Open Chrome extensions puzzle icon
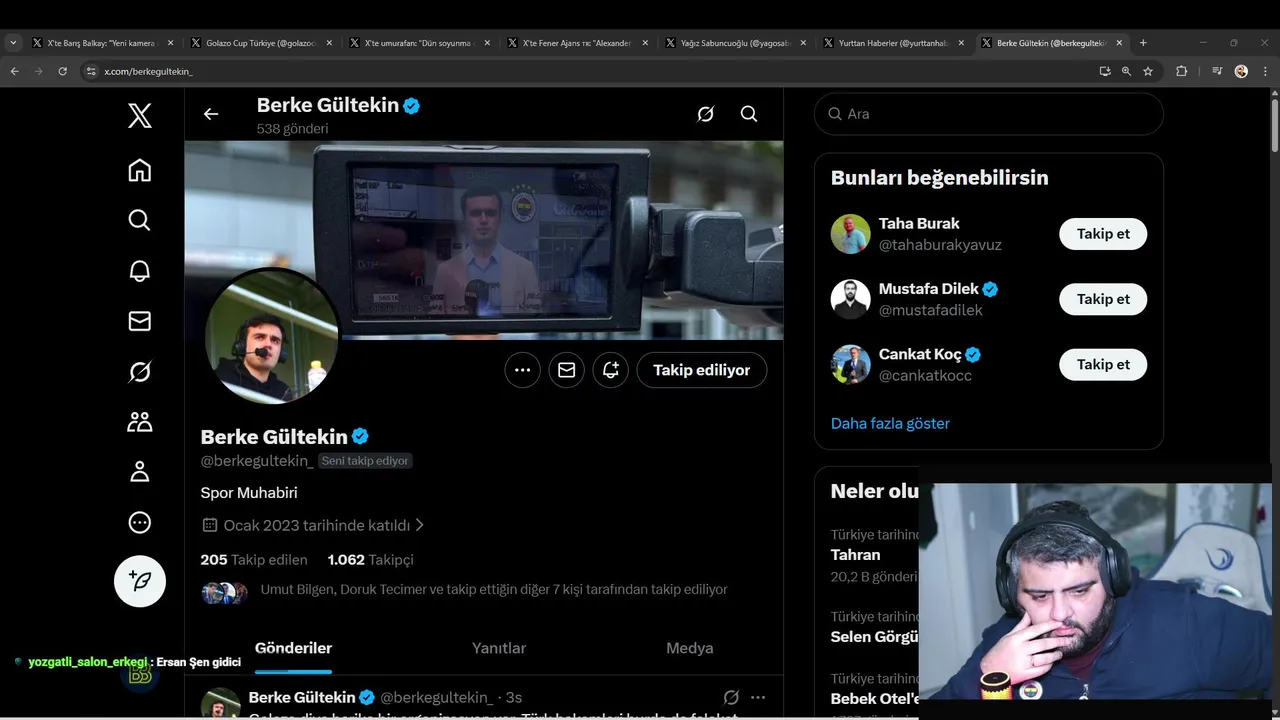 coord(1181,71)
